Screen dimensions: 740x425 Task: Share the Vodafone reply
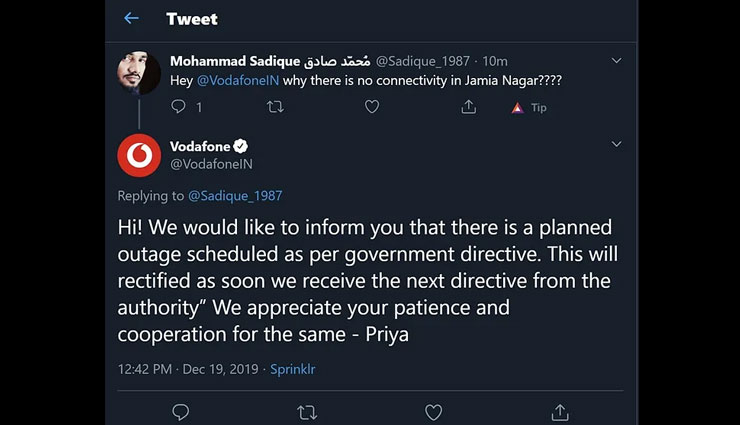pyautogui.click(x=560, y=411)
